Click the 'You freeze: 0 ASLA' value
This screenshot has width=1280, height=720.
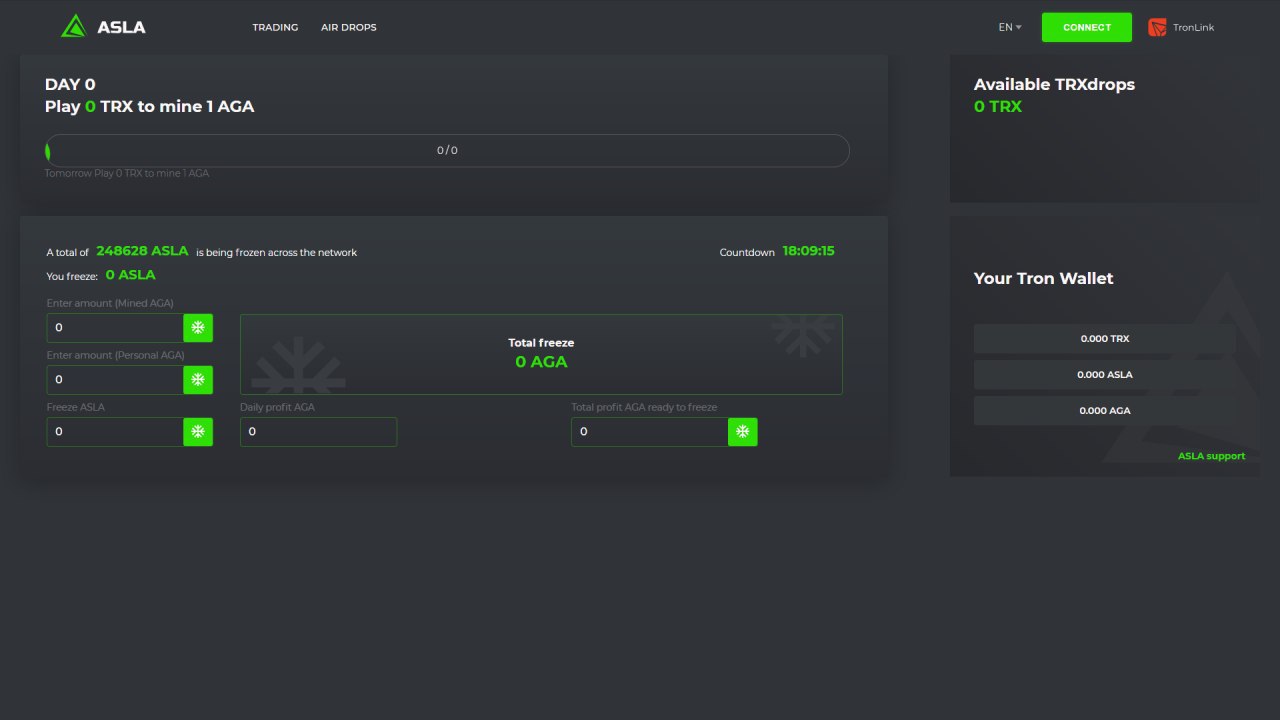click(130, 275)
